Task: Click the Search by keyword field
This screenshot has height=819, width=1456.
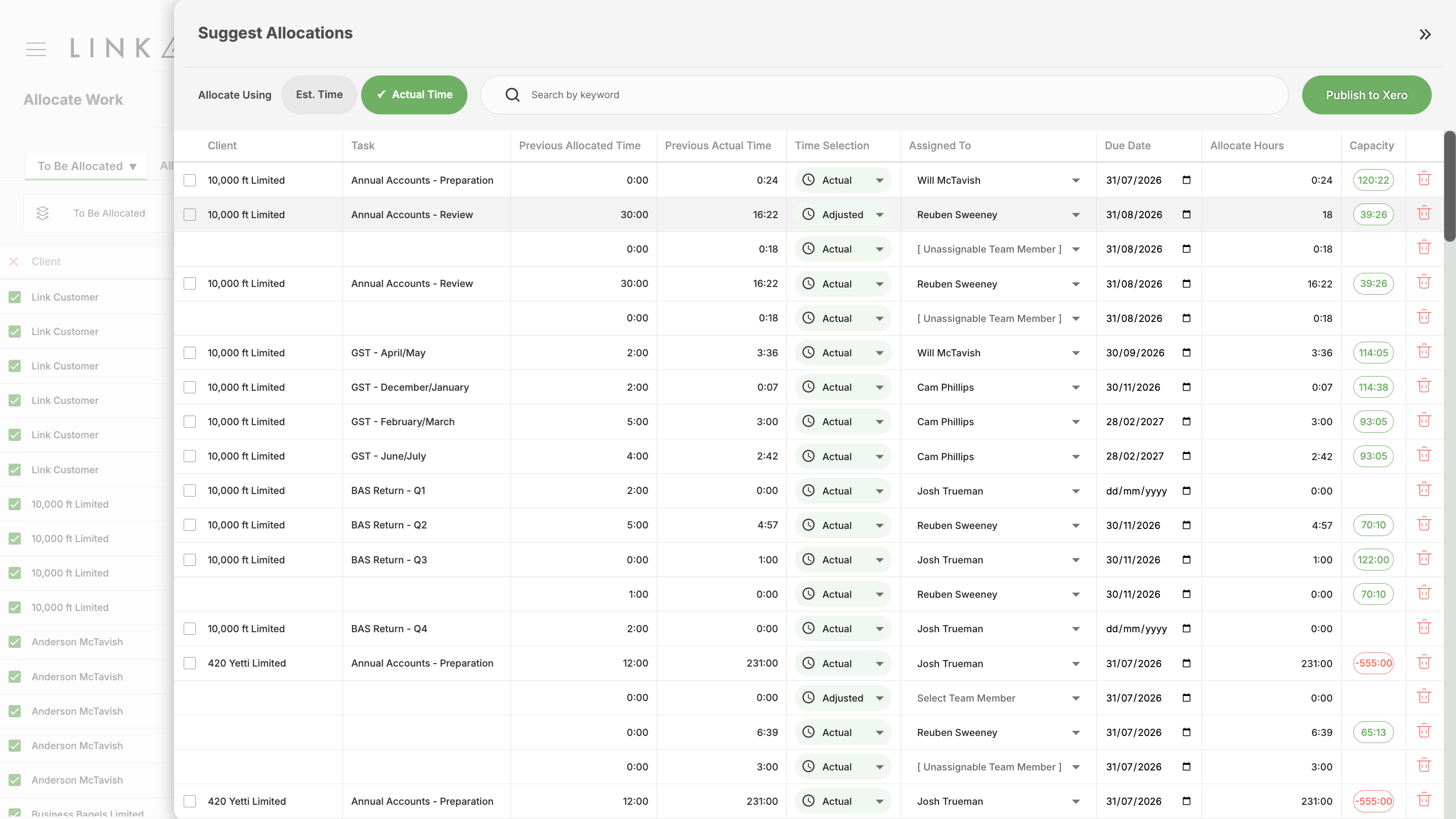Action: click(x=884, y=95)
